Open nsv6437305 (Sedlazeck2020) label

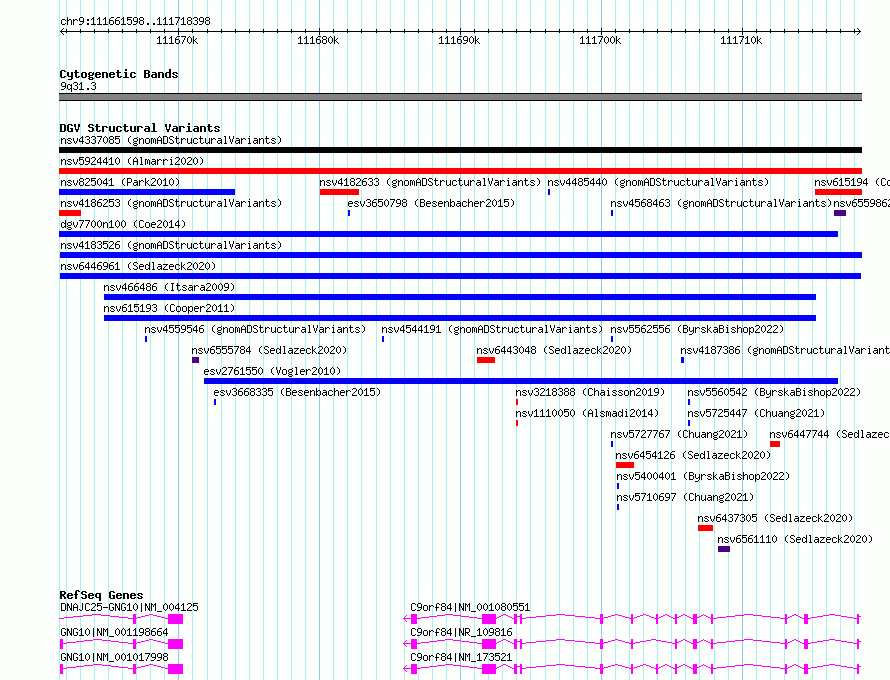775,518
